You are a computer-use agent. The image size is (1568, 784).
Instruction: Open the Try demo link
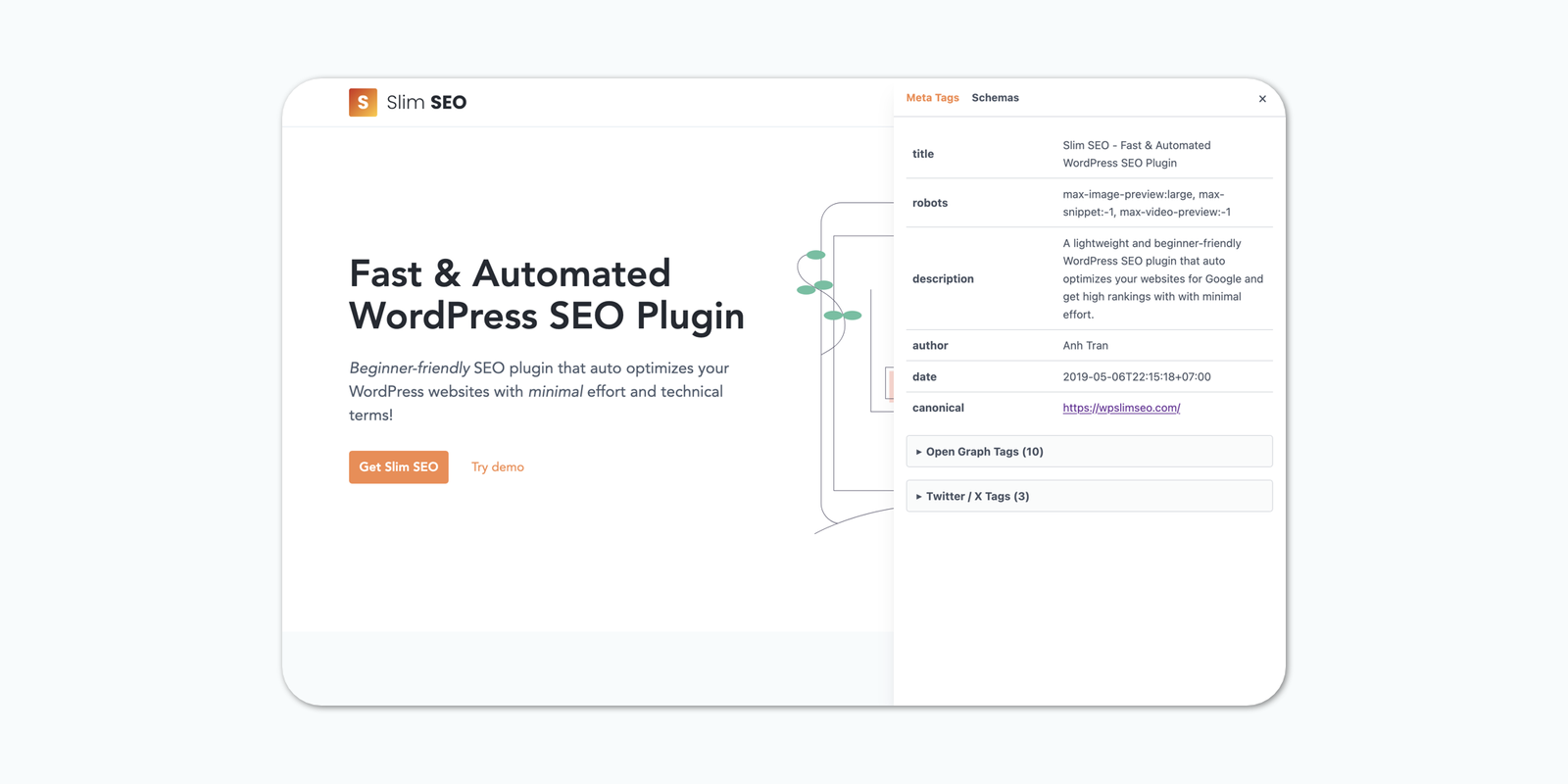point(498,467)
